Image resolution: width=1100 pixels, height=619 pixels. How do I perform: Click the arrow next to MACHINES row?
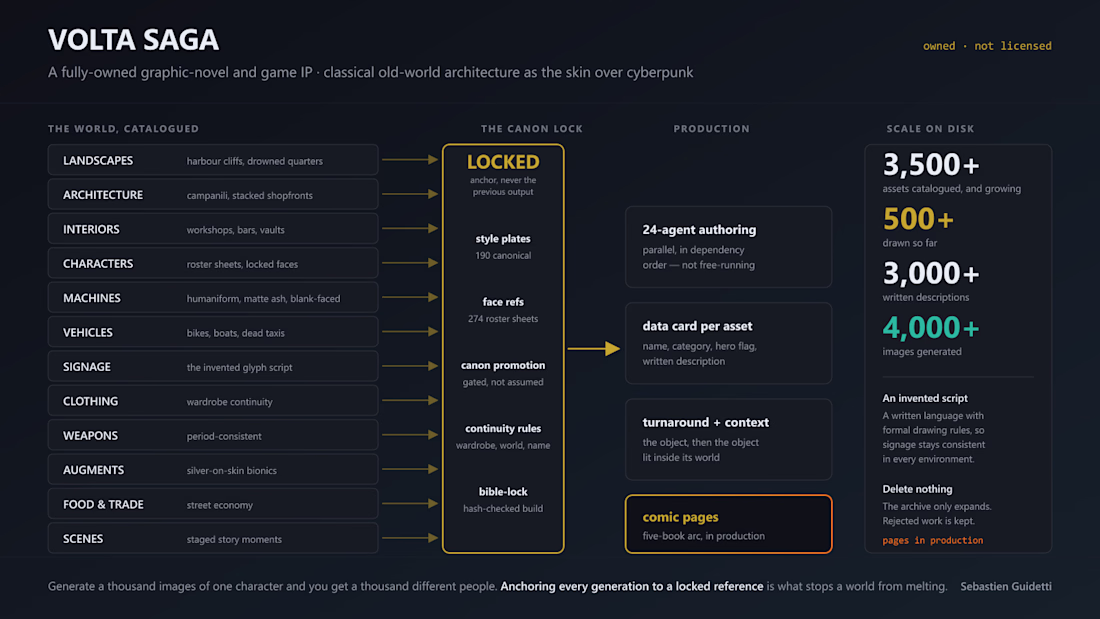[410, 298]
